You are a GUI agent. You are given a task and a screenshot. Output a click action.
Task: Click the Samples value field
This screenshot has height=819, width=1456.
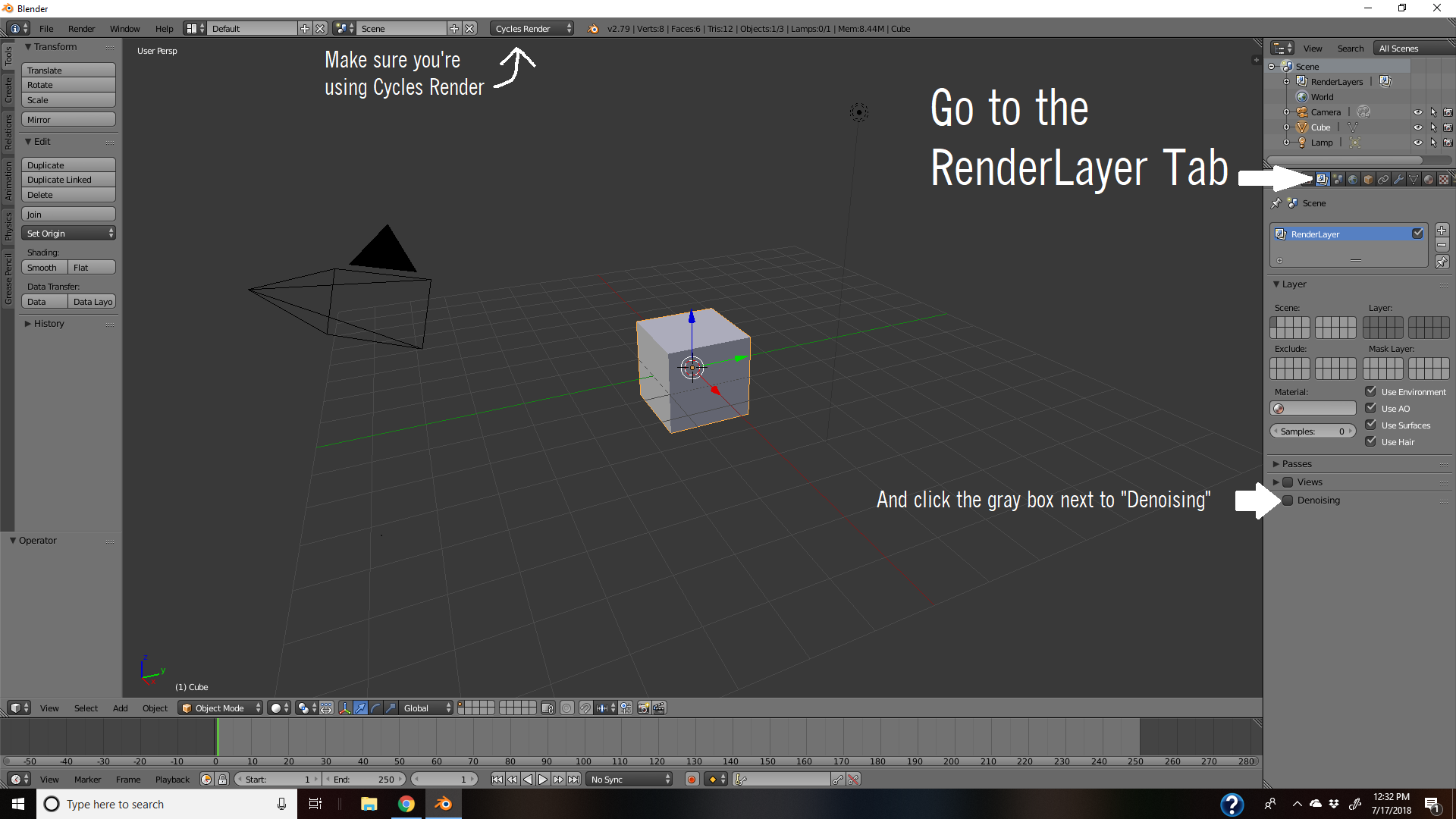point(1313,431)
